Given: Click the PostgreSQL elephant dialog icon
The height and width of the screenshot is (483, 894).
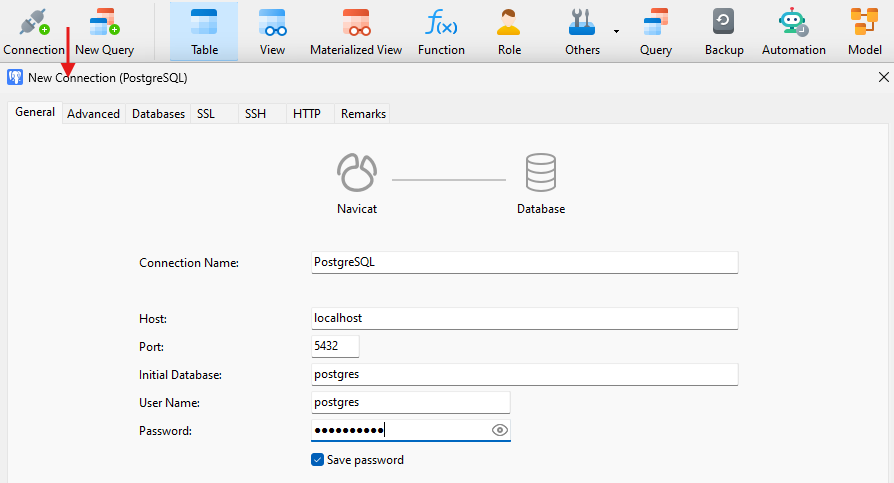Looking at the screenshot, I should tap(15, 78).
